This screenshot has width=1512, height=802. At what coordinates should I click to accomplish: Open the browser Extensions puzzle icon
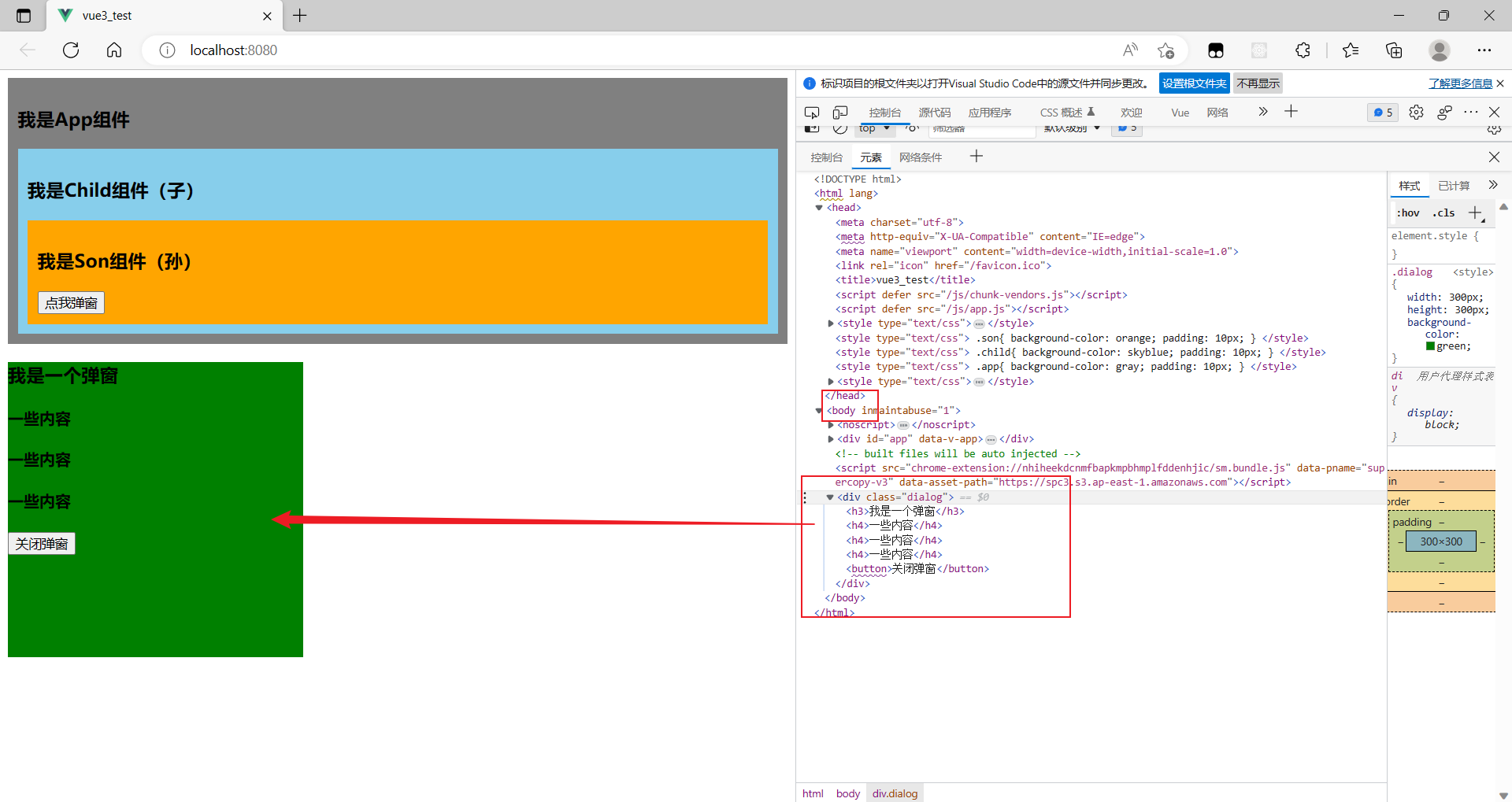[1303, 50]
